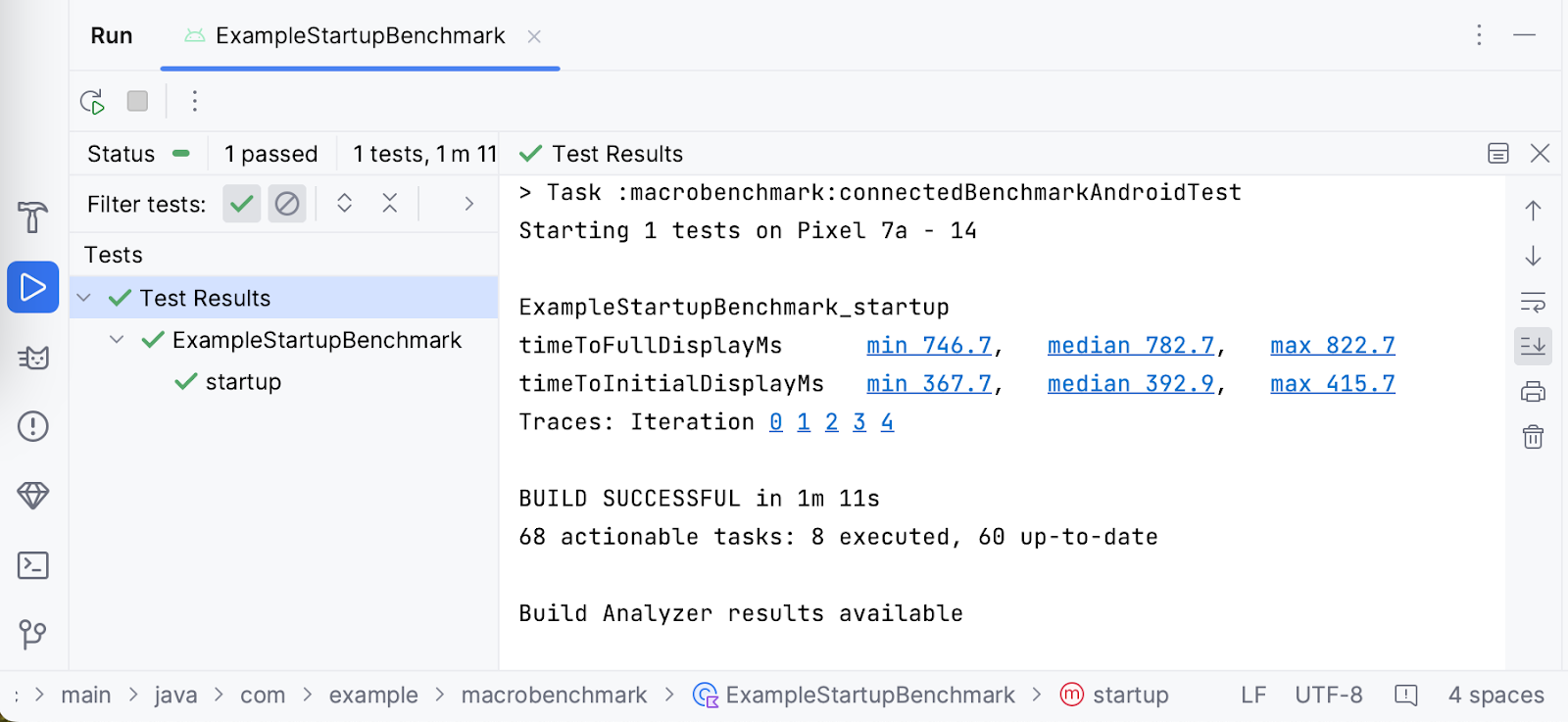
Task: Select the startup test item
Action: click(243, 382)
